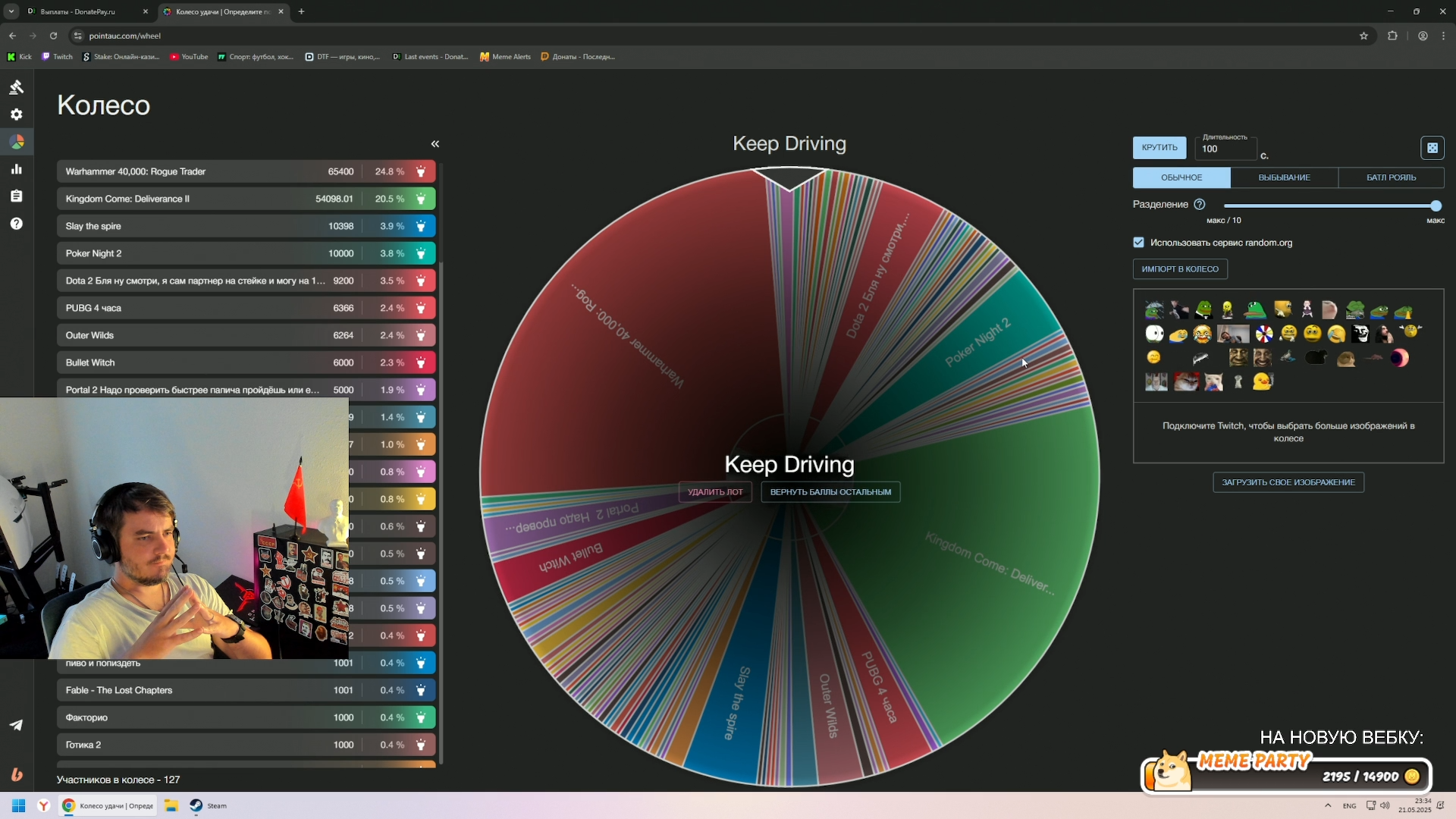Click flashlight icon on Poker Night 2 row

click(421, 253)
